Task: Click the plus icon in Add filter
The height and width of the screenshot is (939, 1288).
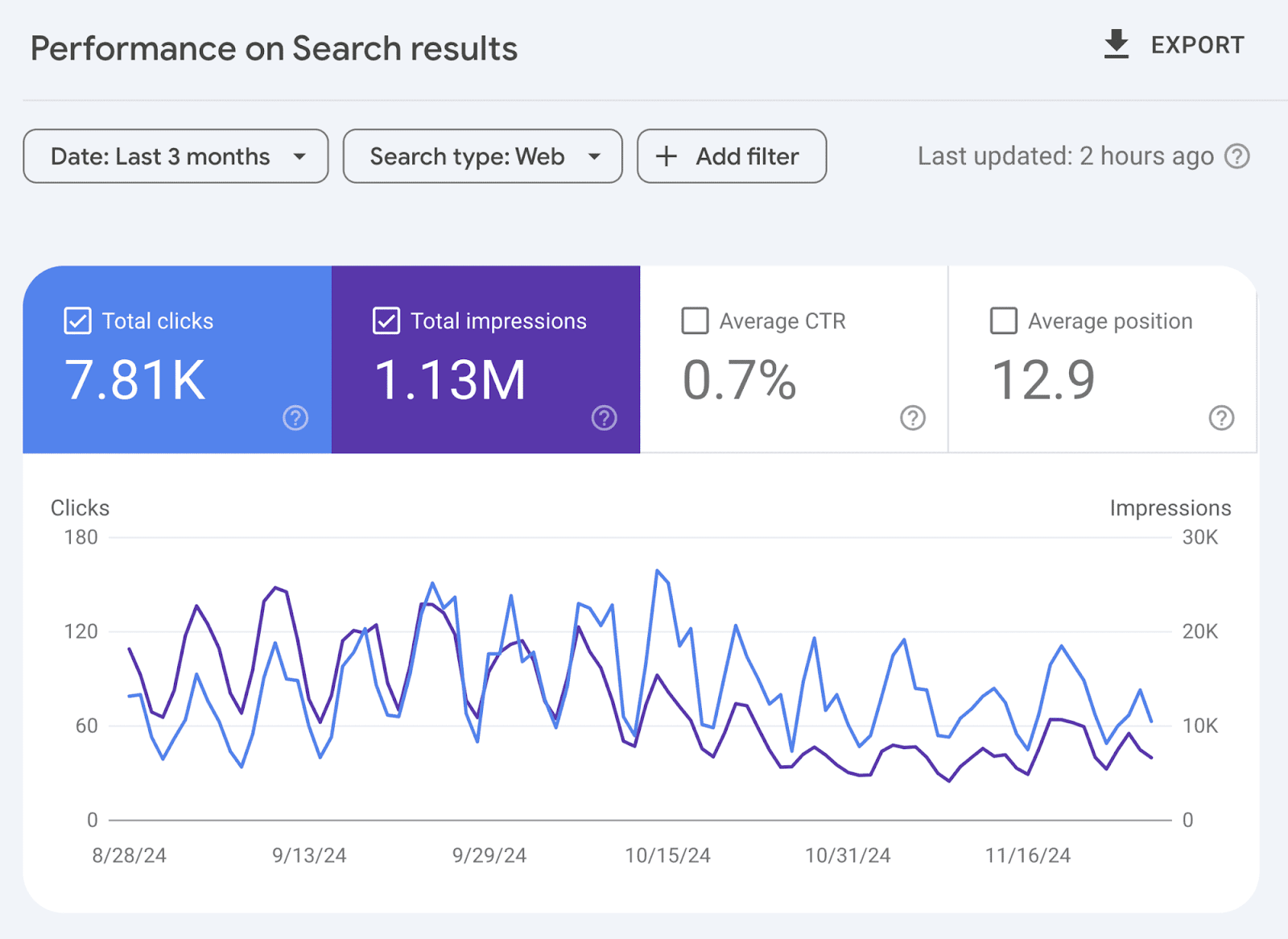Action: tap(667, 156)
